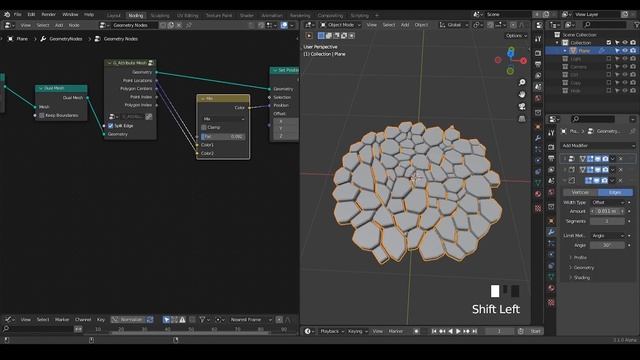Play animation forward button
640x360 pixels.
click(x=458, y=331)
